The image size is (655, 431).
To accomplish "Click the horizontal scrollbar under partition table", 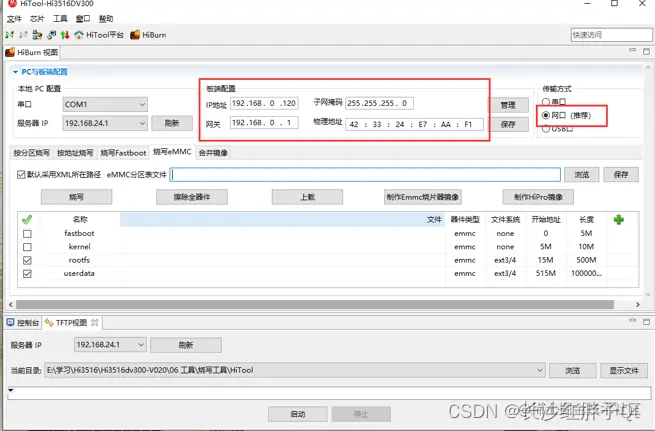I will (315, 304).
